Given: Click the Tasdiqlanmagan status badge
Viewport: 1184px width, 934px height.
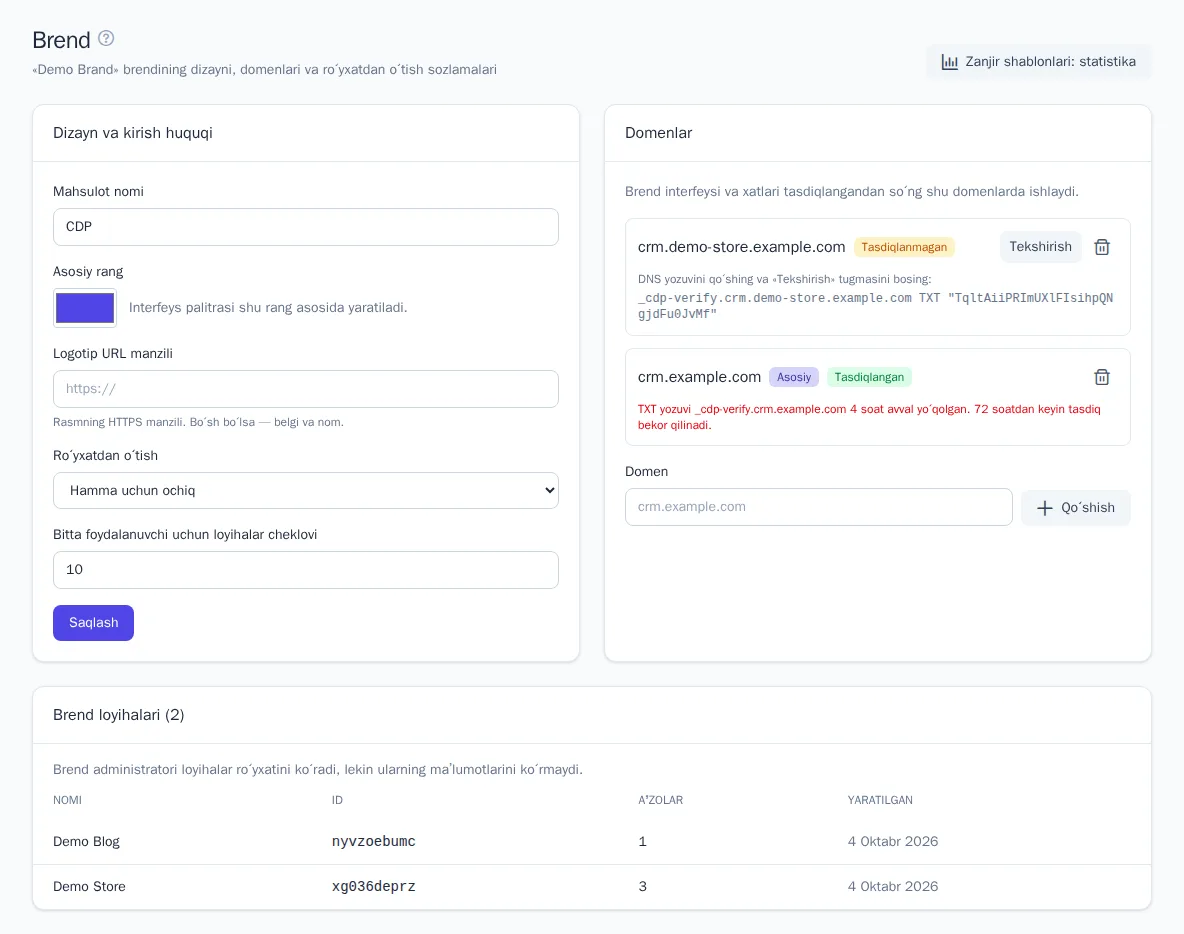Looking at the screenshot, I should pyautogui.click(x=904, y=247).
